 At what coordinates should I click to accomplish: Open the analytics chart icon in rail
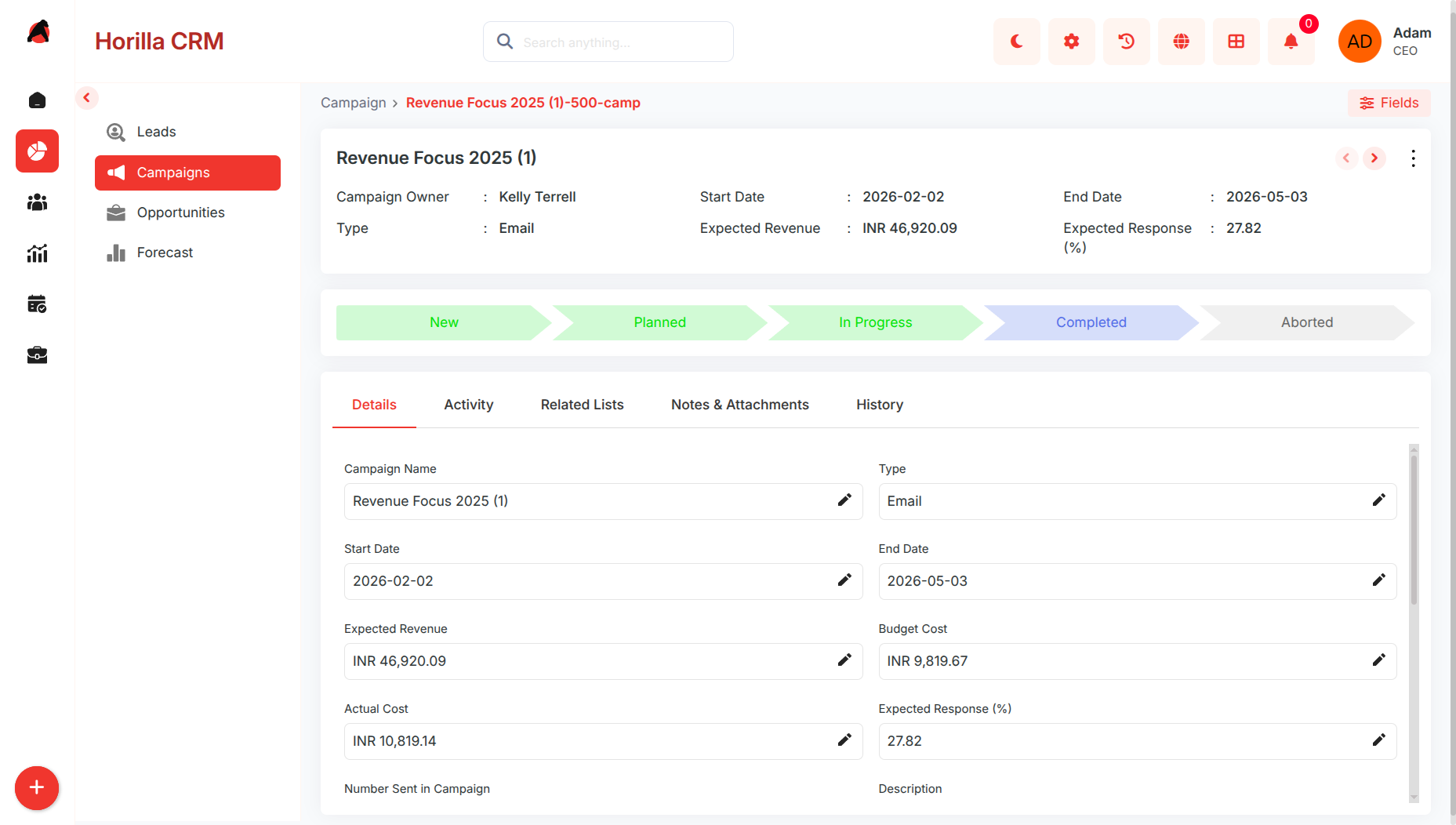37,253
